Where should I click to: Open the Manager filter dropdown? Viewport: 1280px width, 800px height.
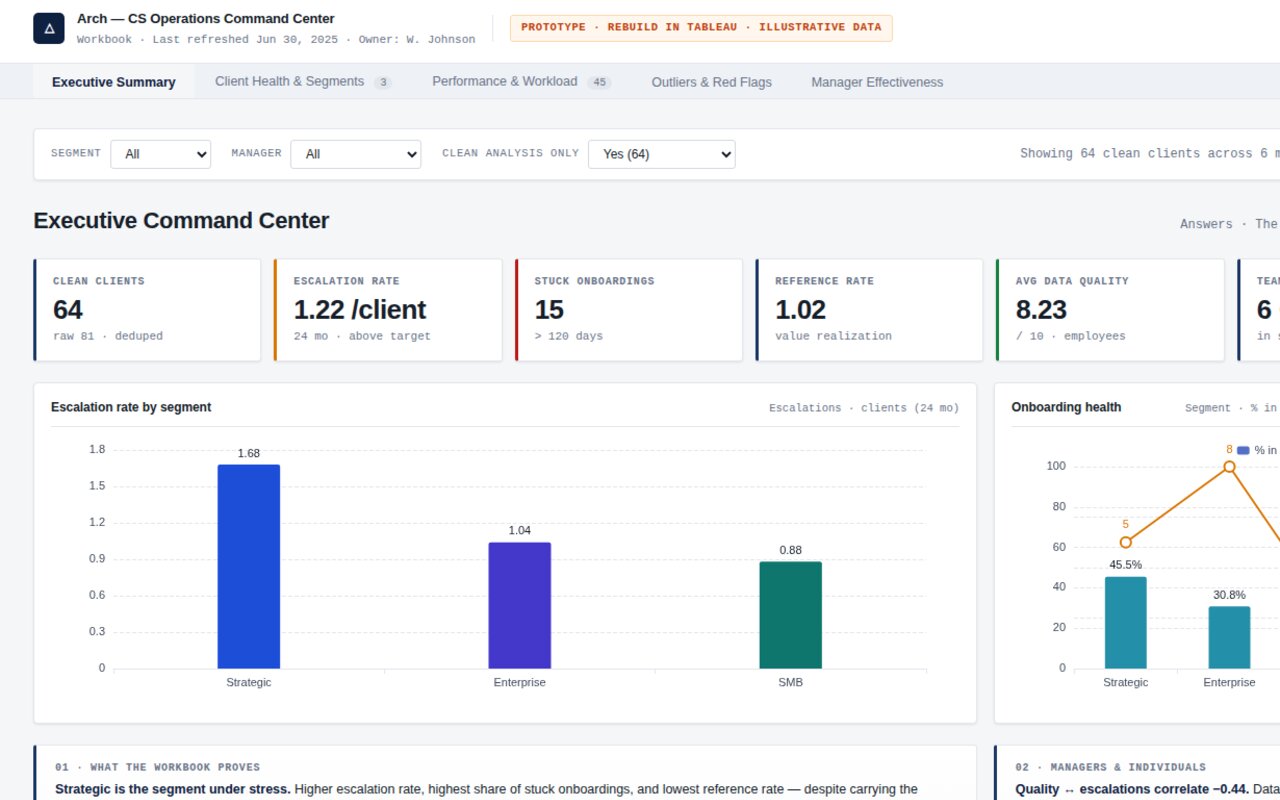356,154
